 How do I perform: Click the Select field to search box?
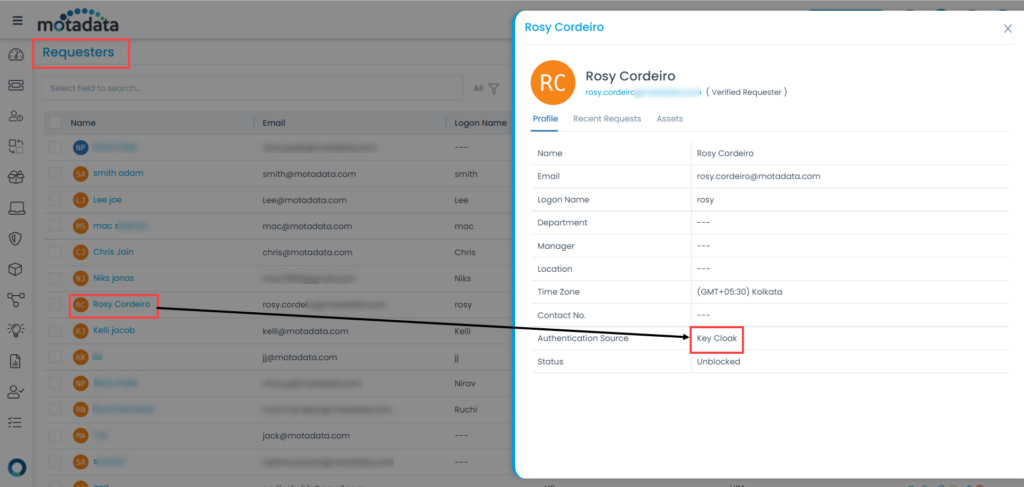click(x=250, y=89)
